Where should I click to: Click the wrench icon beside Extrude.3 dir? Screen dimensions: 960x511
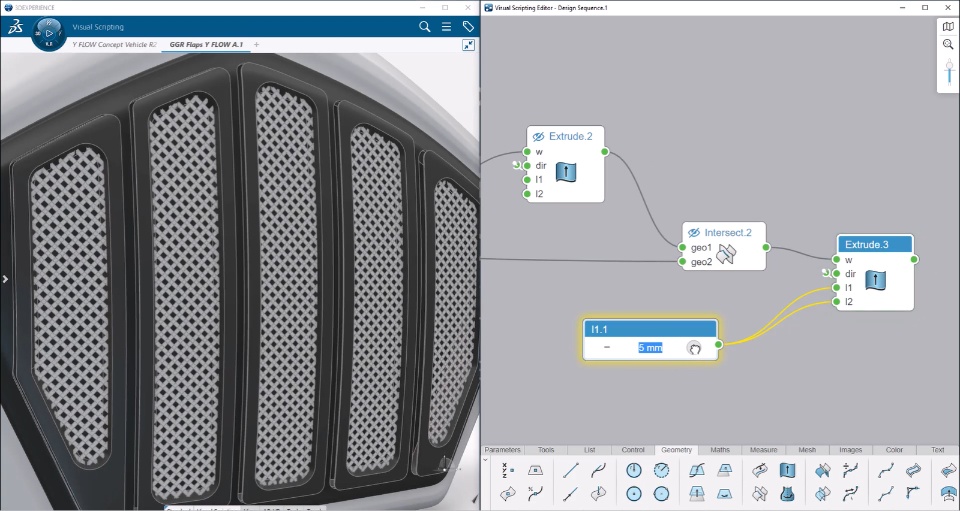[x=827, y=273]
